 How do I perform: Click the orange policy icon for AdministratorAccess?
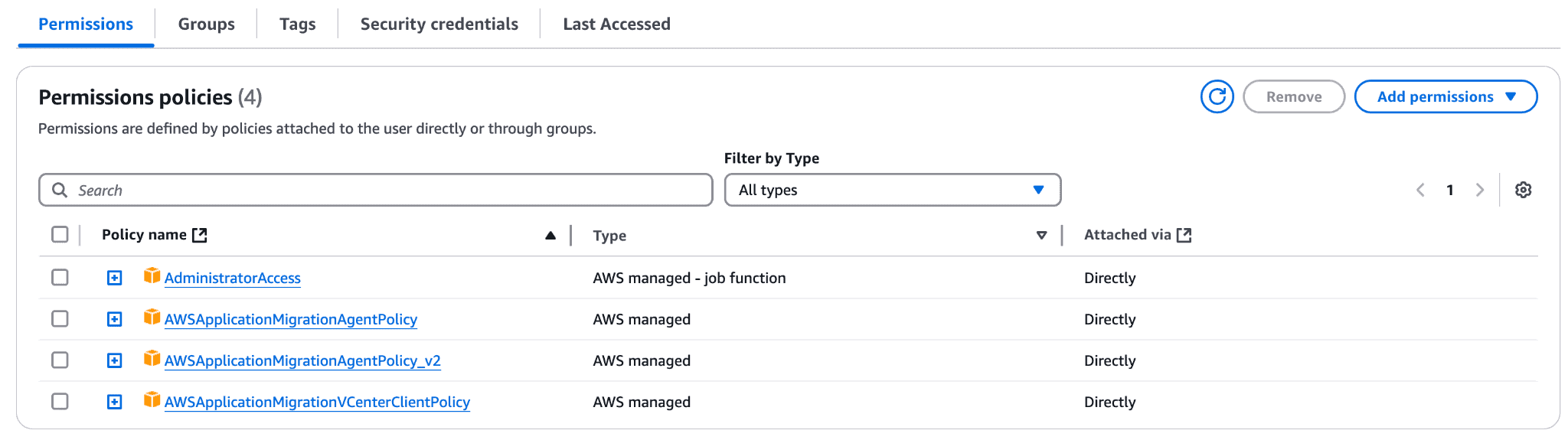coord(152,275)
